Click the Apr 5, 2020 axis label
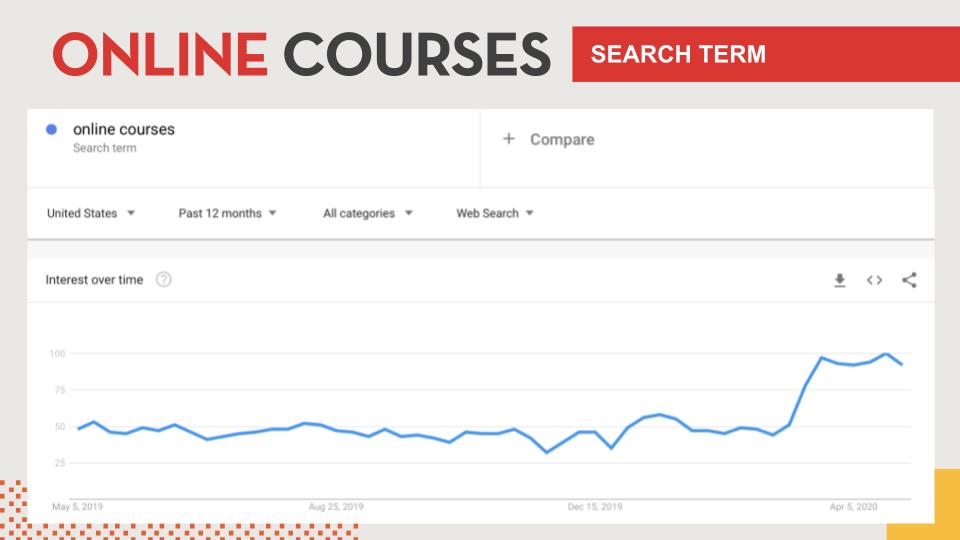This screenshot has width=960, height=540. click(853, 506)
